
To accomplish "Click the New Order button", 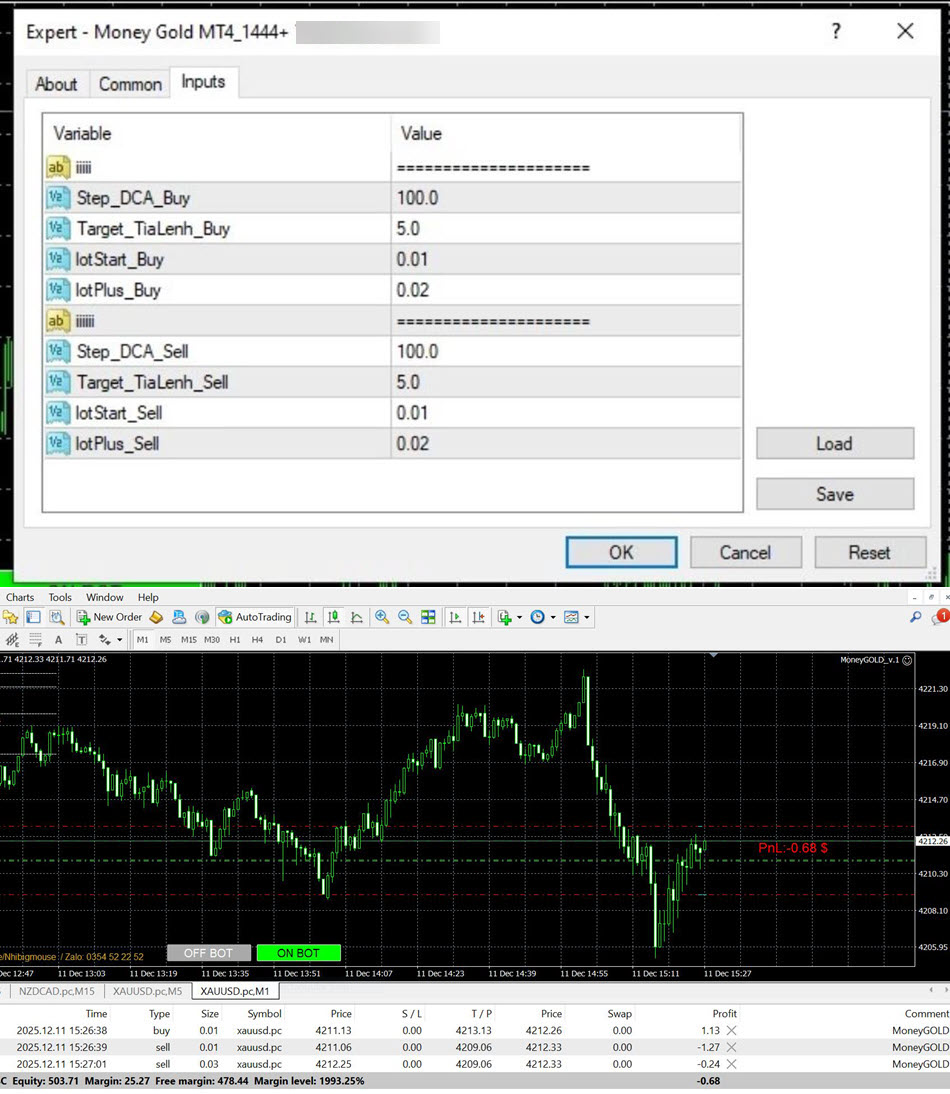I will (x=109, y=617).
